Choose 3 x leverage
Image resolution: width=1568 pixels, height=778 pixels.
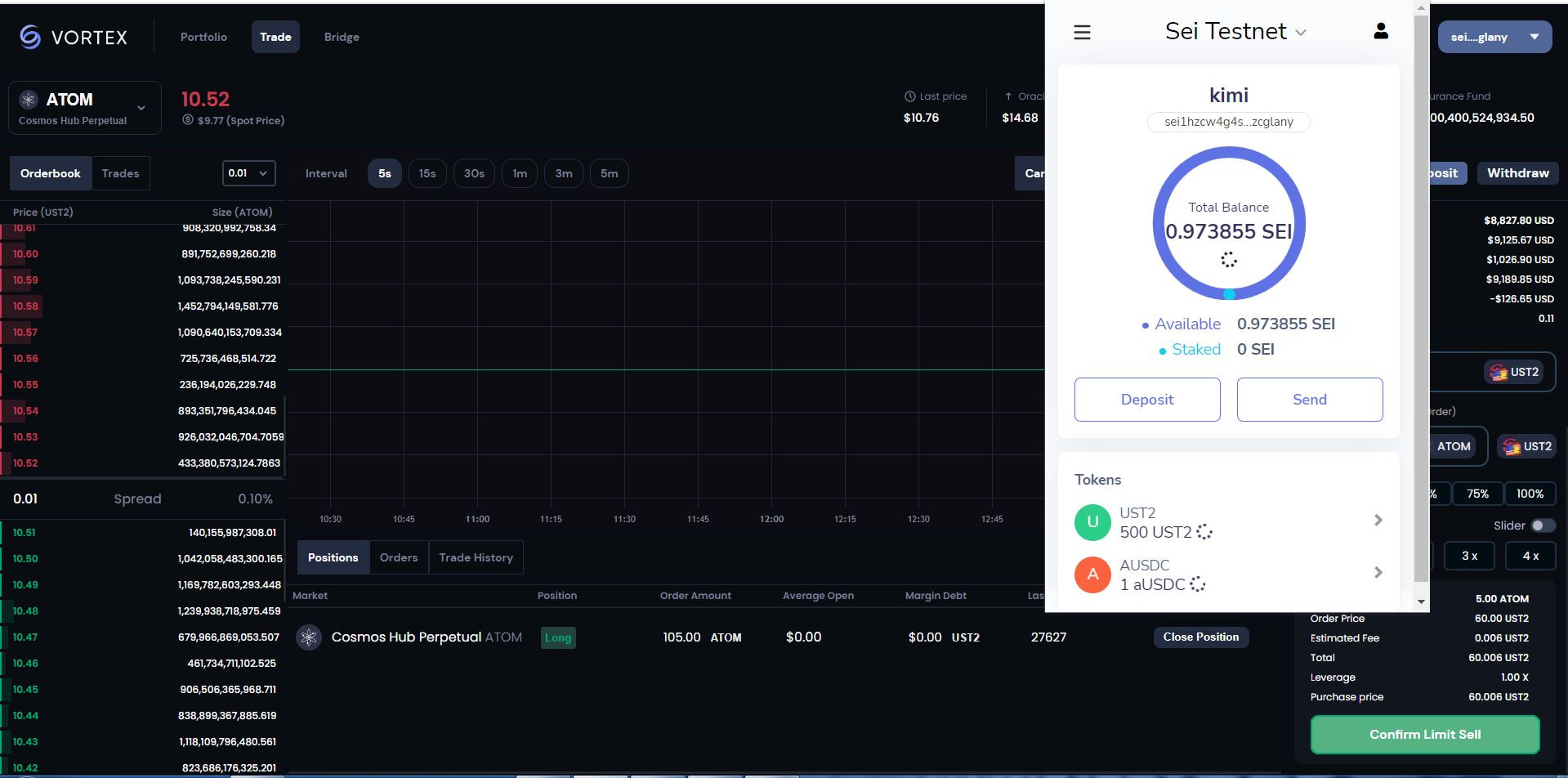1469,556
